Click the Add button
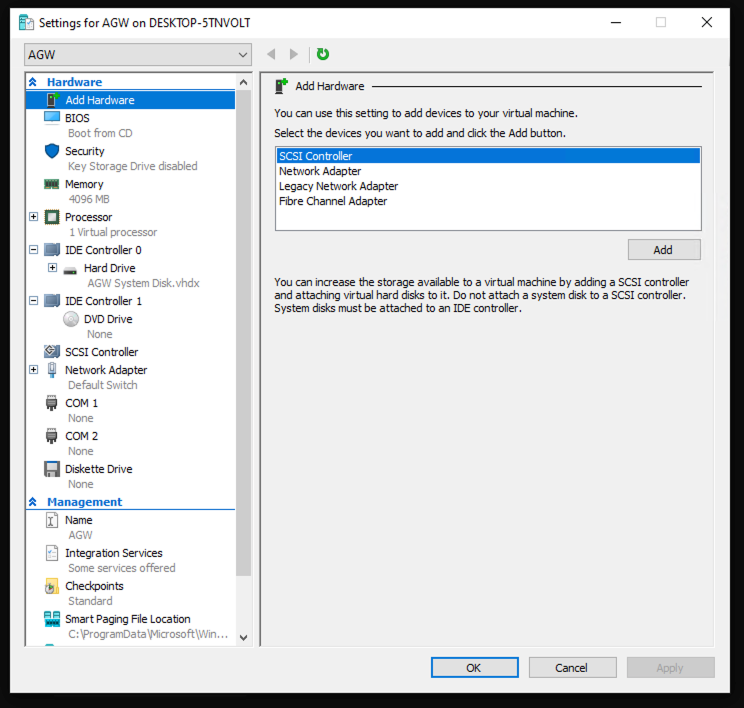The width and height of the screenshot is (744, 708). click(663, 250)
